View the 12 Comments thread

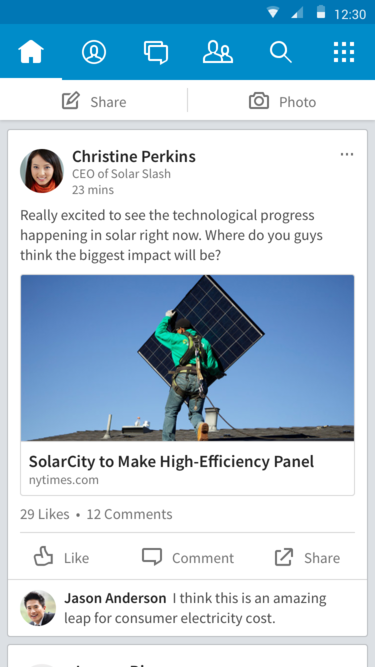tap(130, 514)
